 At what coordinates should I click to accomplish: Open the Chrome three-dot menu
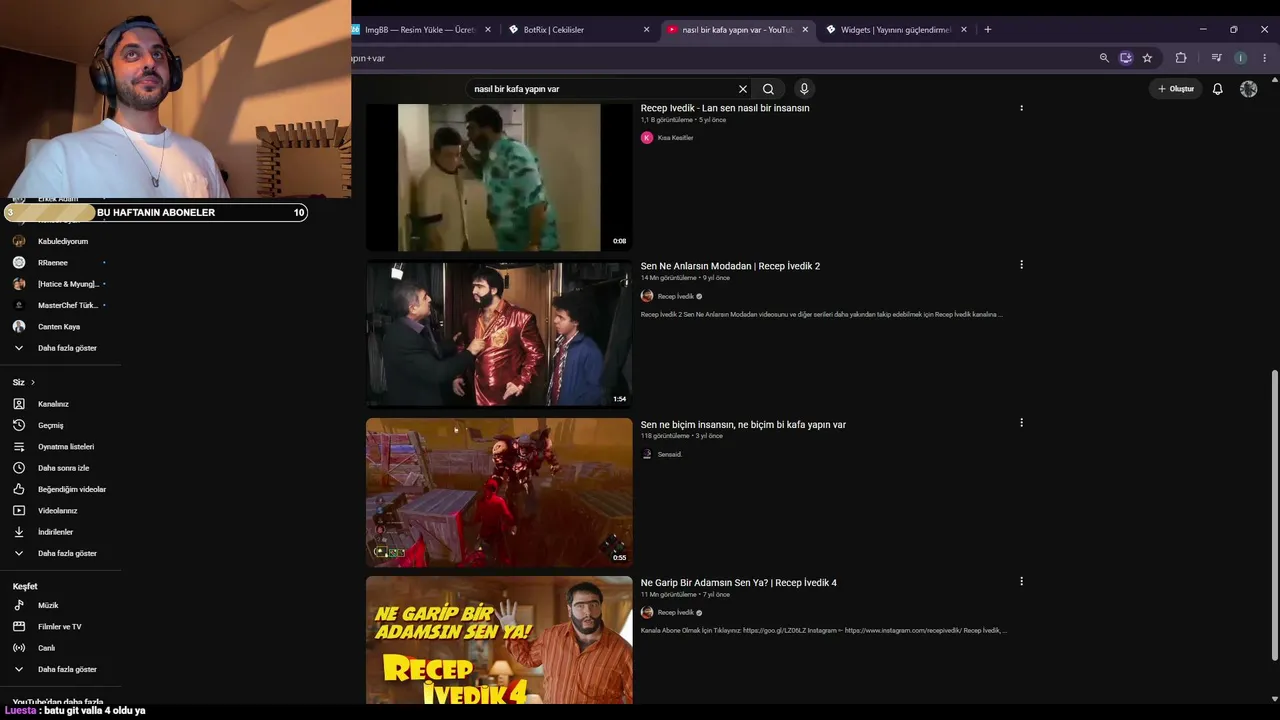1264,58
